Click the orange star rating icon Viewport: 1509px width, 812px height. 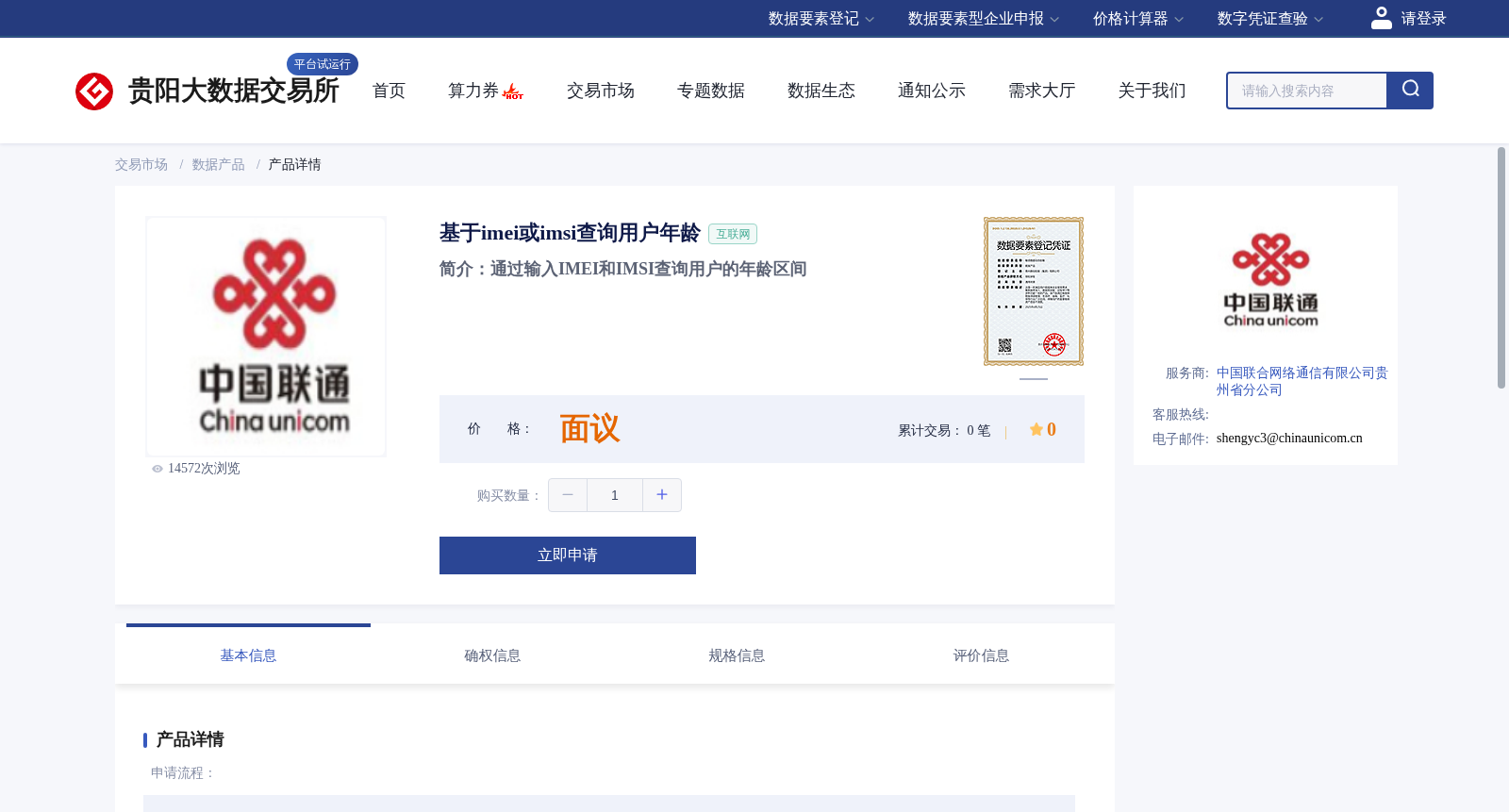pyautogui.click(x=1036, y=429)
